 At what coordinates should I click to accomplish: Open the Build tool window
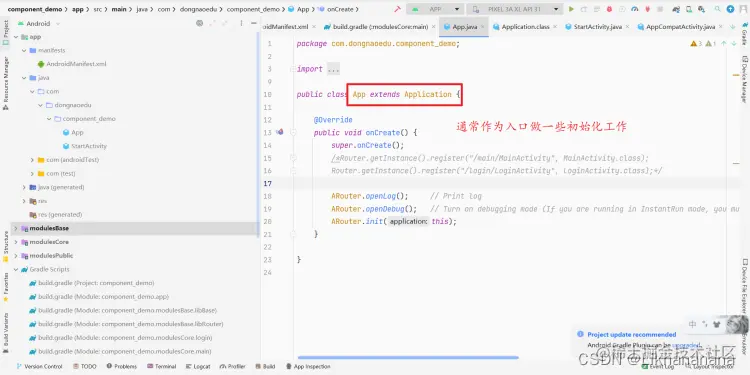[x=265, y=366]
